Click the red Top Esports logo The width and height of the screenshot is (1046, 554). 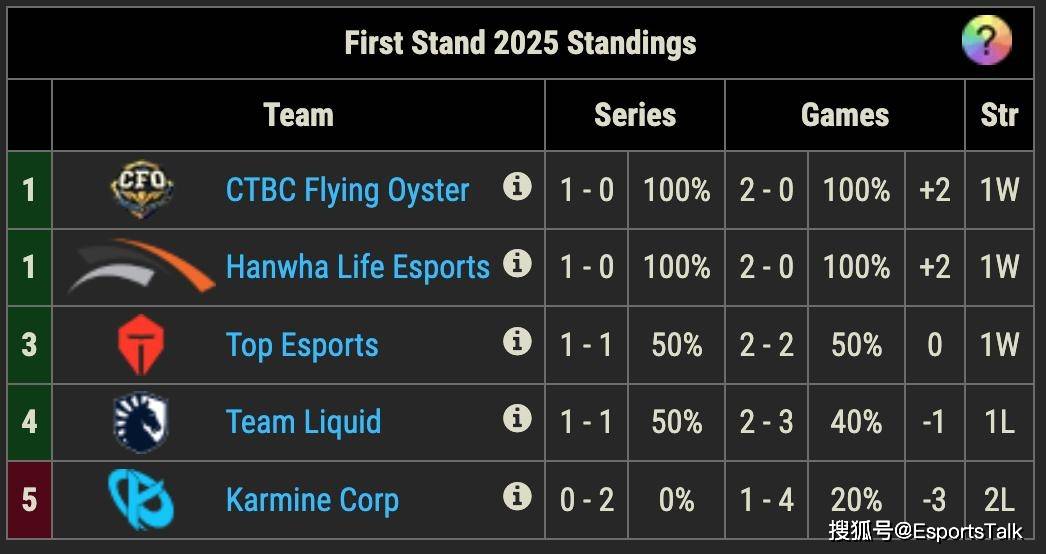[x=141, y=344]
